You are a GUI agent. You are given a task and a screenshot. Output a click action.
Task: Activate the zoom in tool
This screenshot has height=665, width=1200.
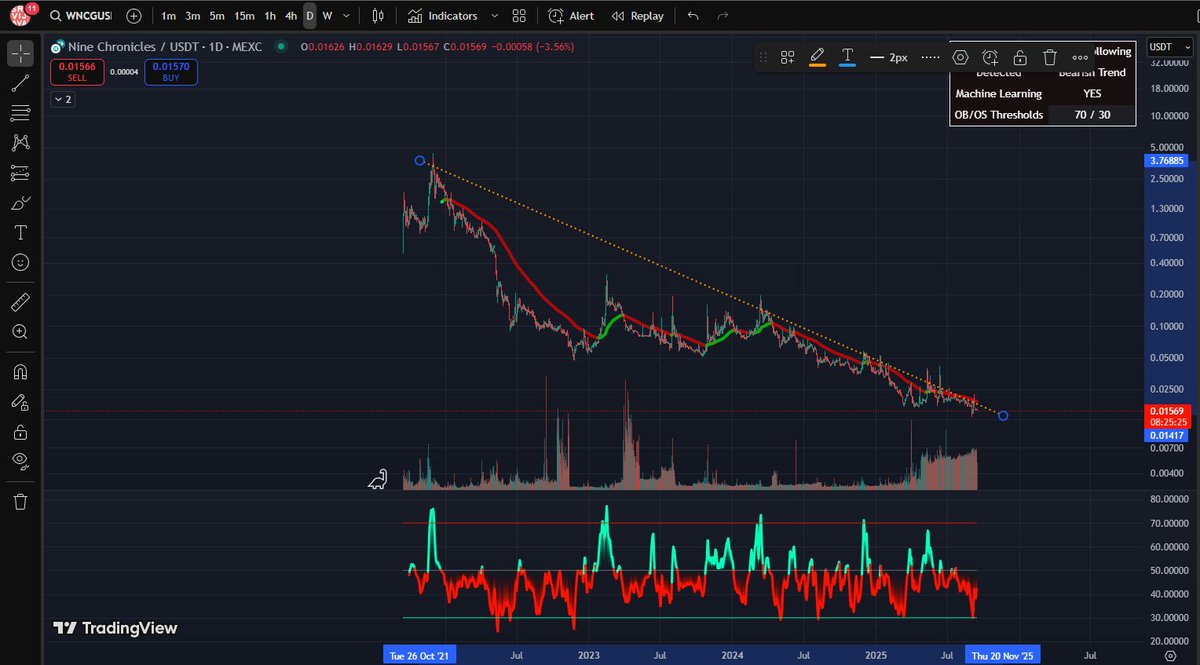tap(20, 331)
